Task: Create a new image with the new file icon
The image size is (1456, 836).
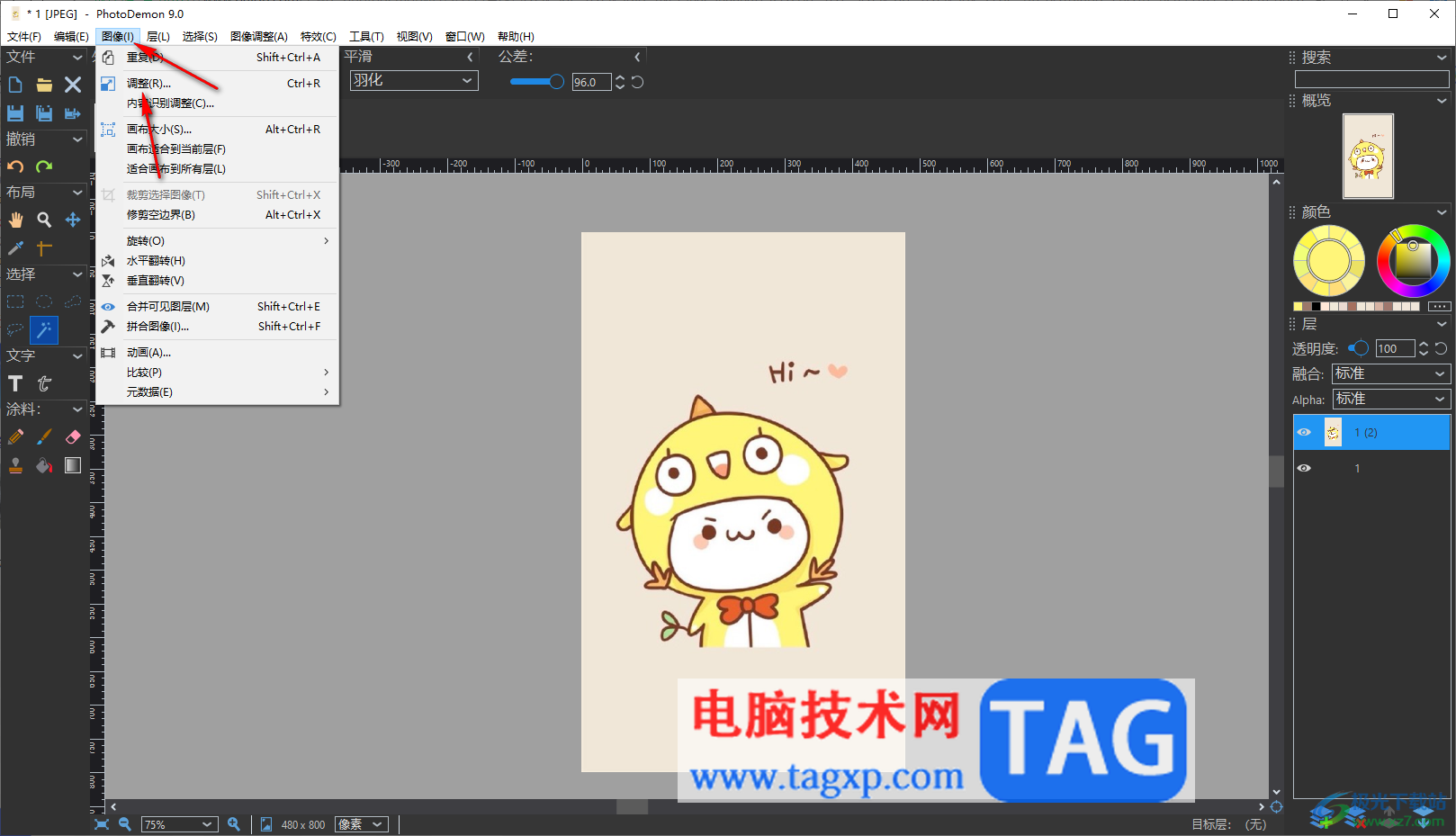Action: click(x=15, y=85)
